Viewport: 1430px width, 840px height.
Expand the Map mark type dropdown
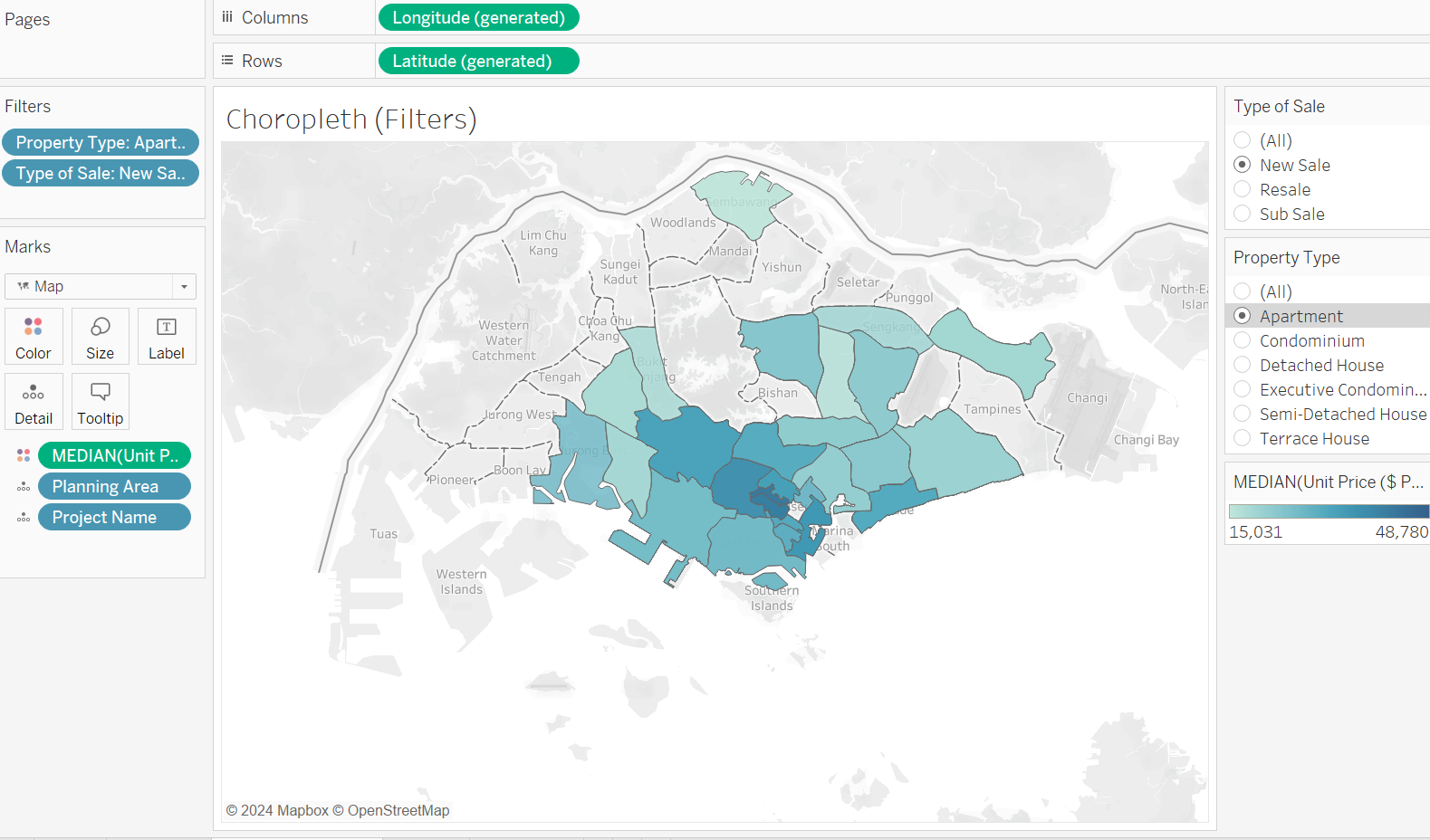point(184,287)
